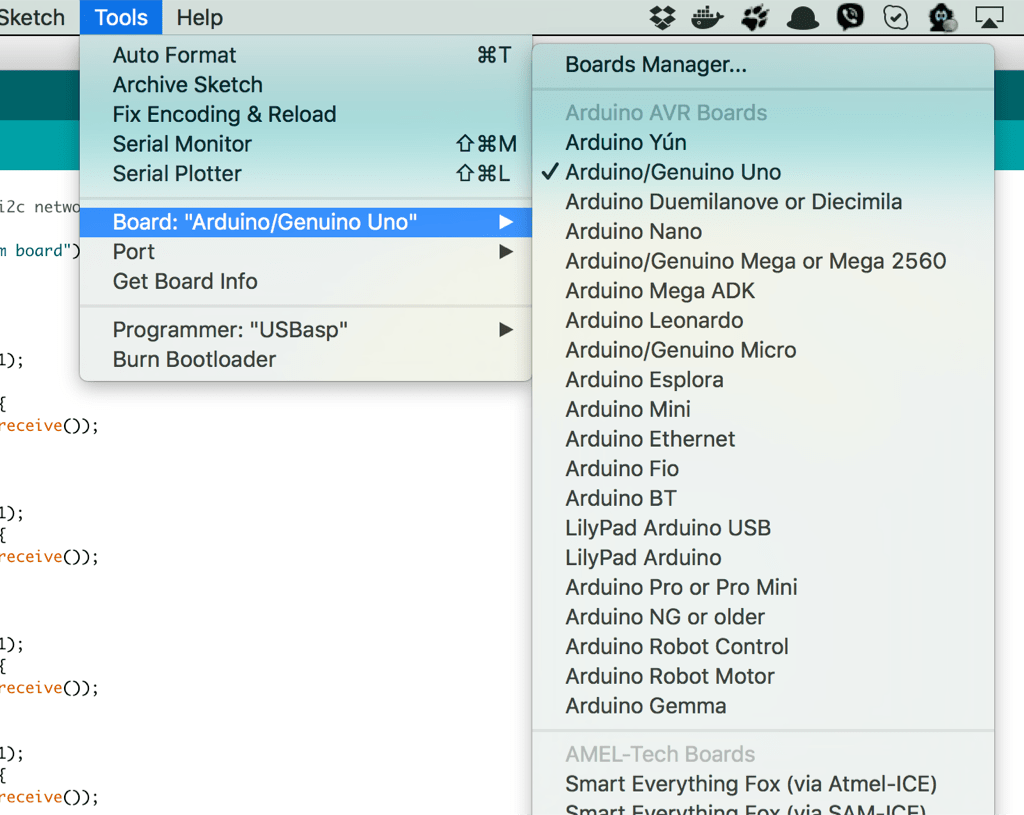Choose Arduino Robot Control board
Image resolution: width=1024 pixels, height=815 pixels.
[x=763, y=647]
